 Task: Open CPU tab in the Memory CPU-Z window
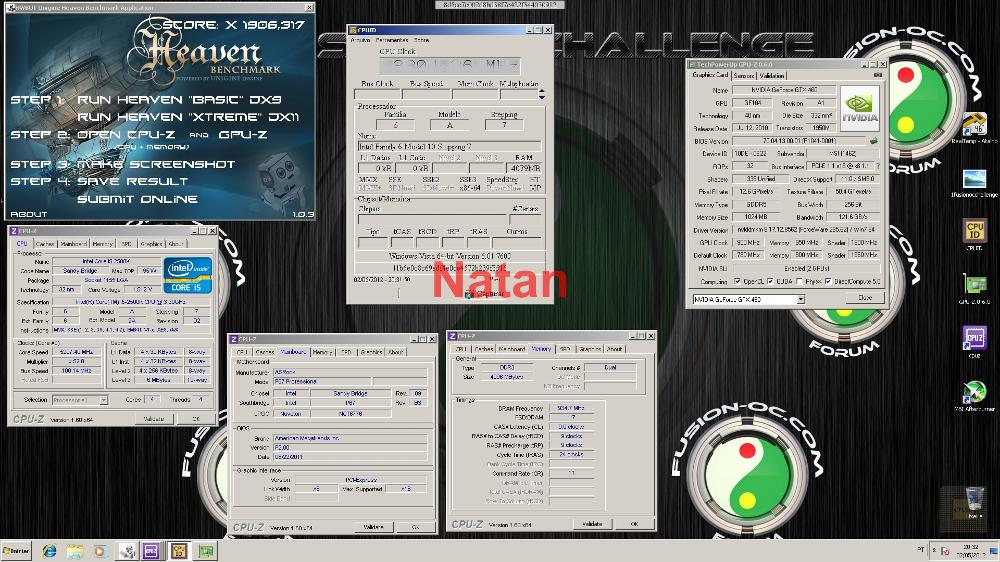[460, 349]
